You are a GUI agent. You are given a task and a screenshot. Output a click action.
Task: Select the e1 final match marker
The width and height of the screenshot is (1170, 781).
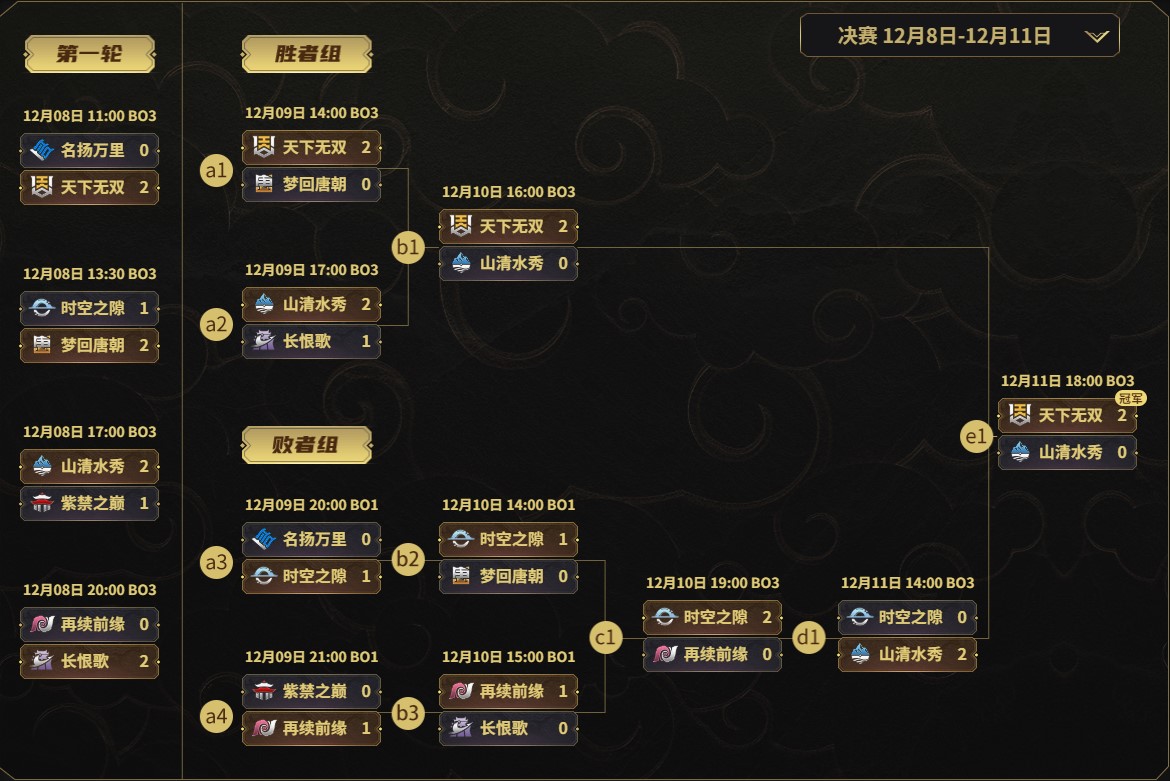tap(976, 436)
